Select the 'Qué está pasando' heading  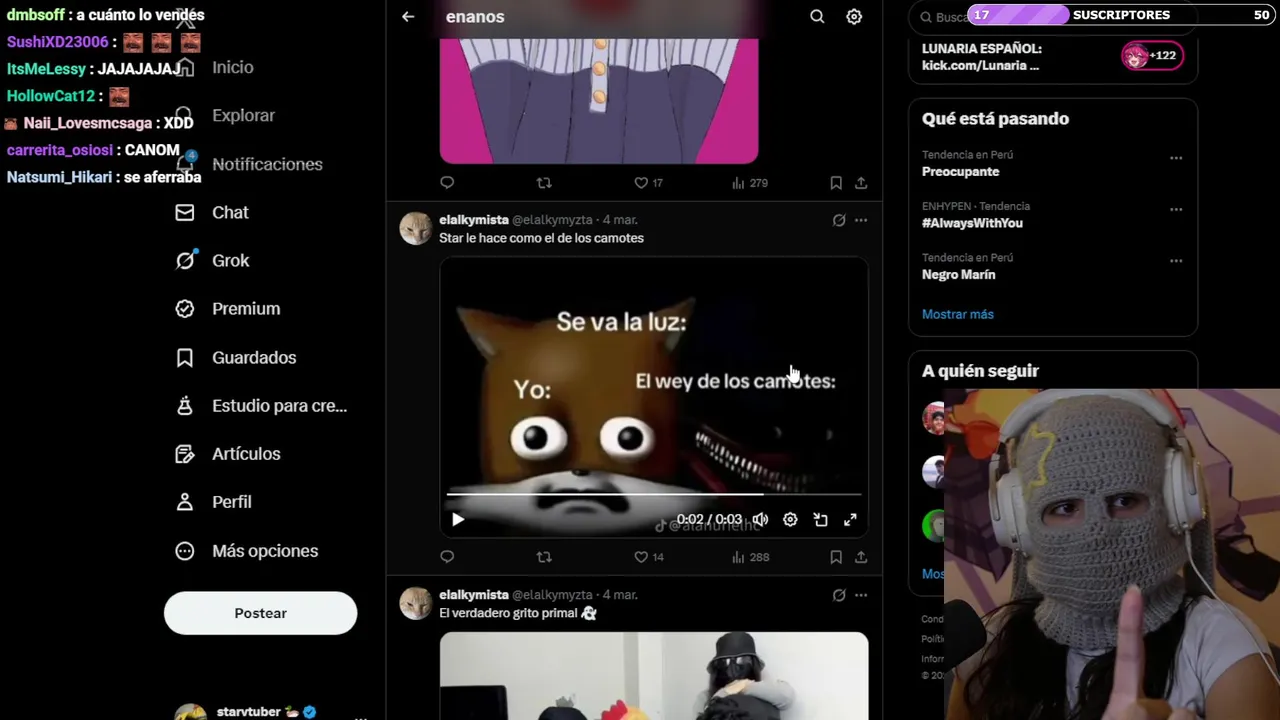(995, 119)
